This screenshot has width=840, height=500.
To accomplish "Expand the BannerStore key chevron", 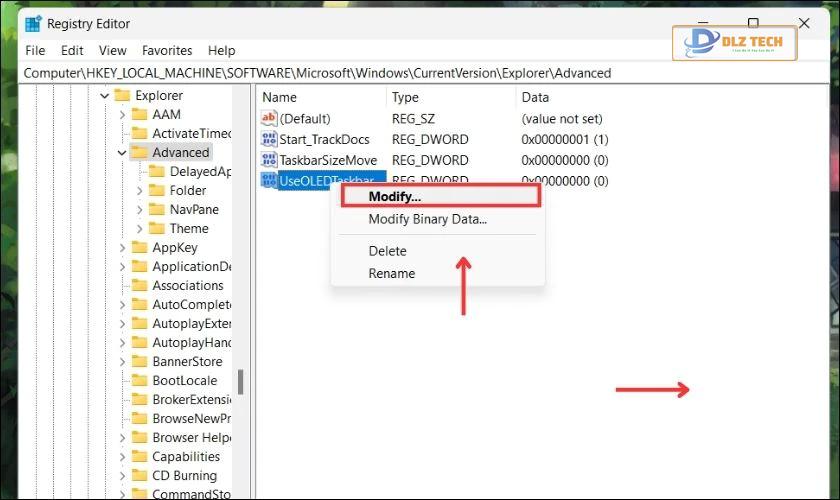I will (x=122, y=362).
